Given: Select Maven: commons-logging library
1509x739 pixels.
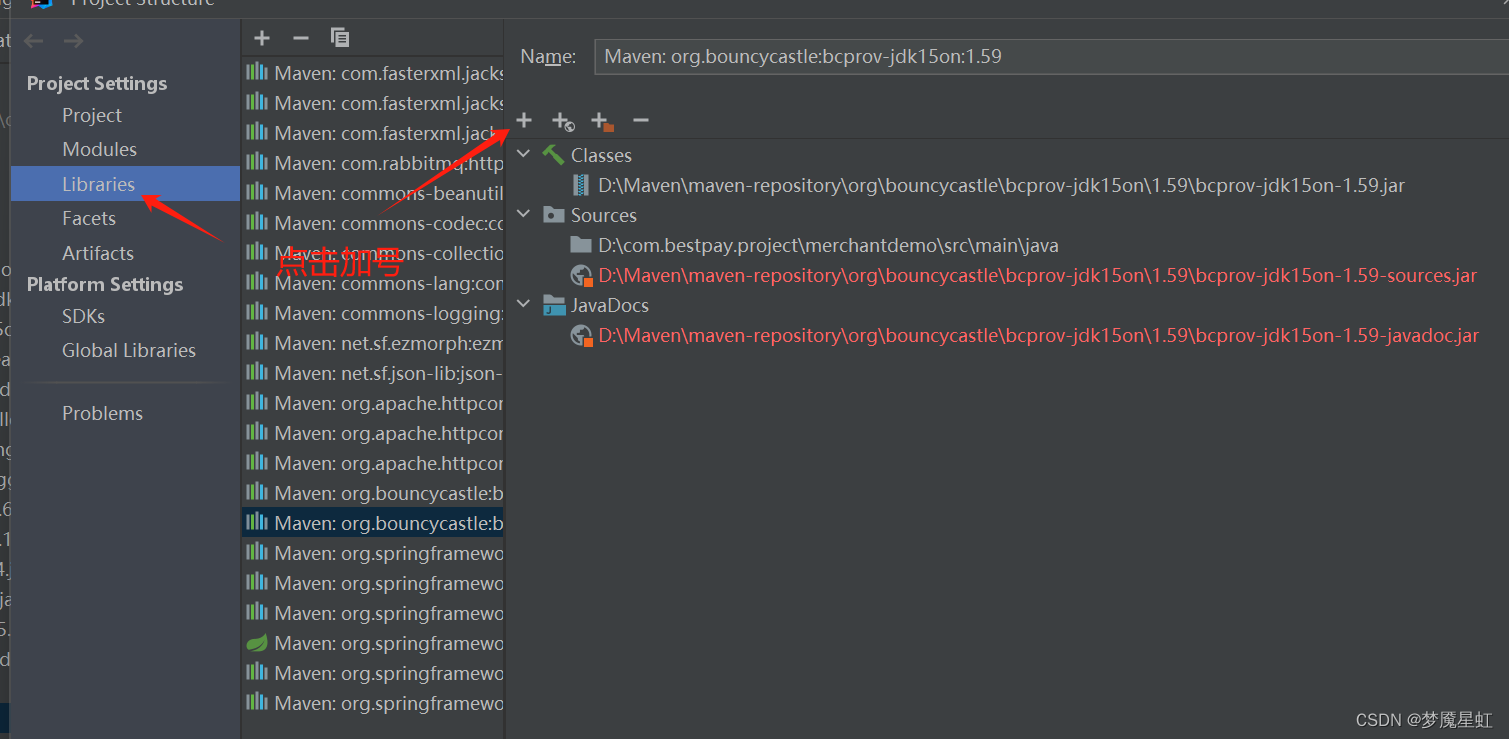Looking at the screenshot, I should click(x=373, y=313).
